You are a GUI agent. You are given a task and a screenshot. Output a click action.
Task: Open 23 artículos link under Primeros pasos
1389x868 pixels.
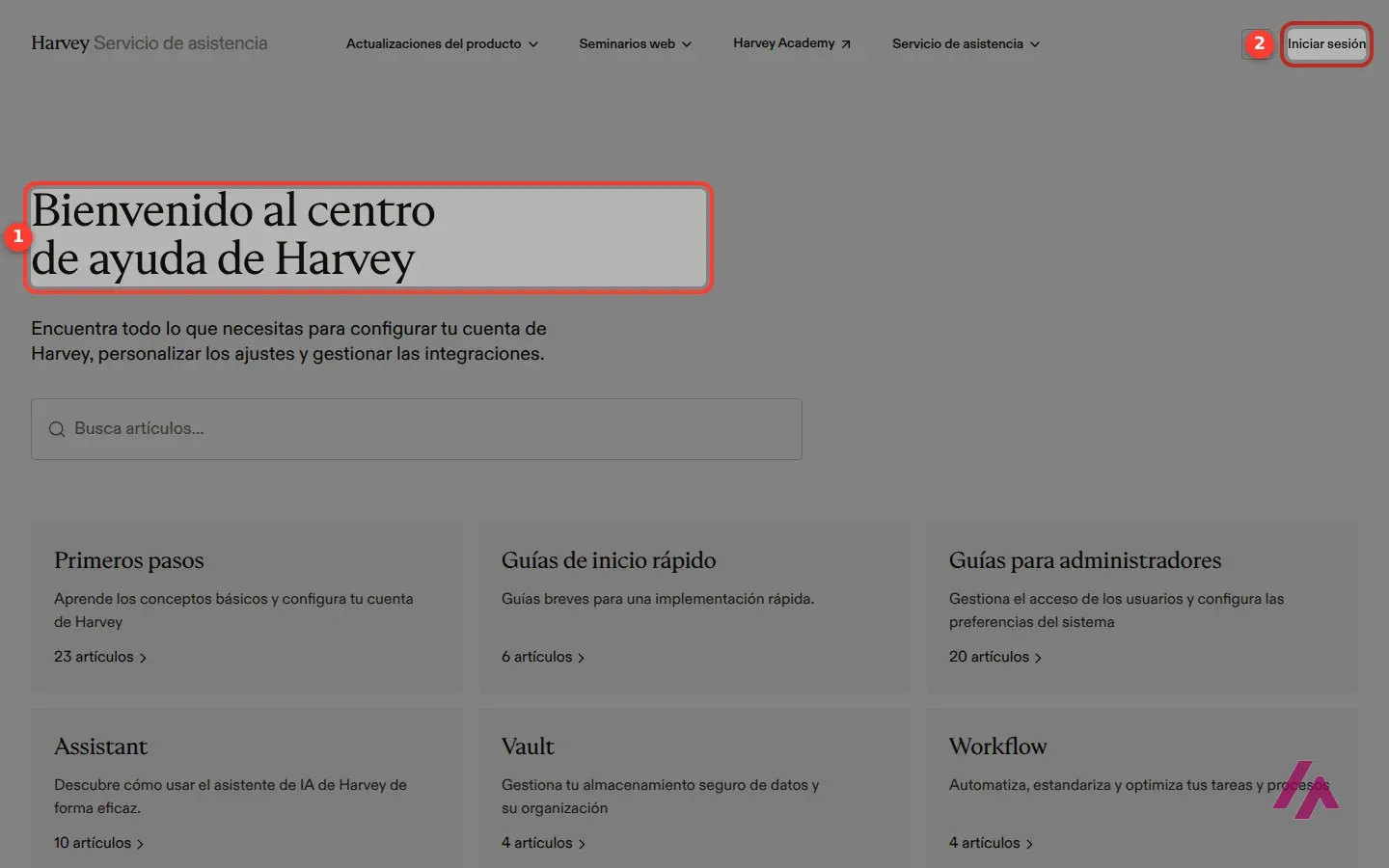[100, 657]
